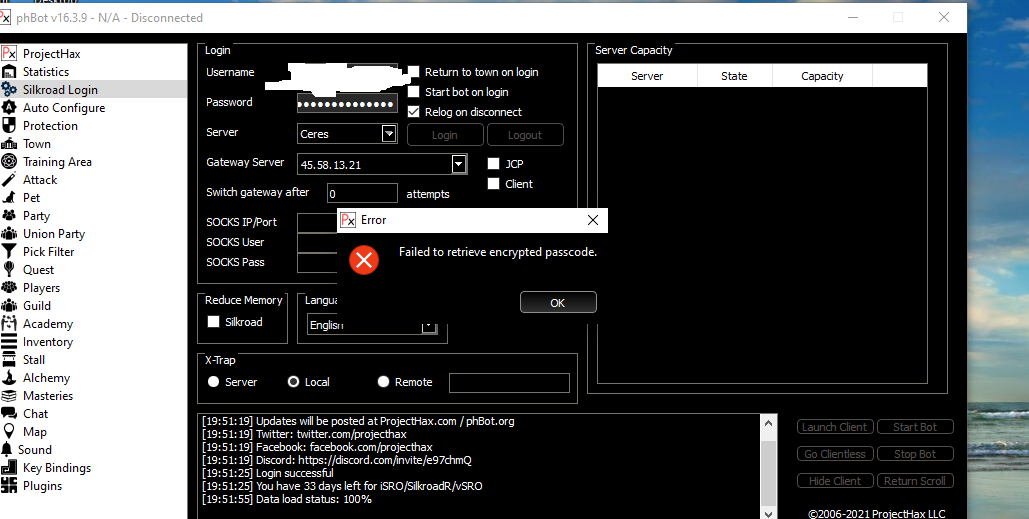This screenshot has height=519, width=1029.
Task: Click the Switch gateway attempts field
Action: click(362, 194)
